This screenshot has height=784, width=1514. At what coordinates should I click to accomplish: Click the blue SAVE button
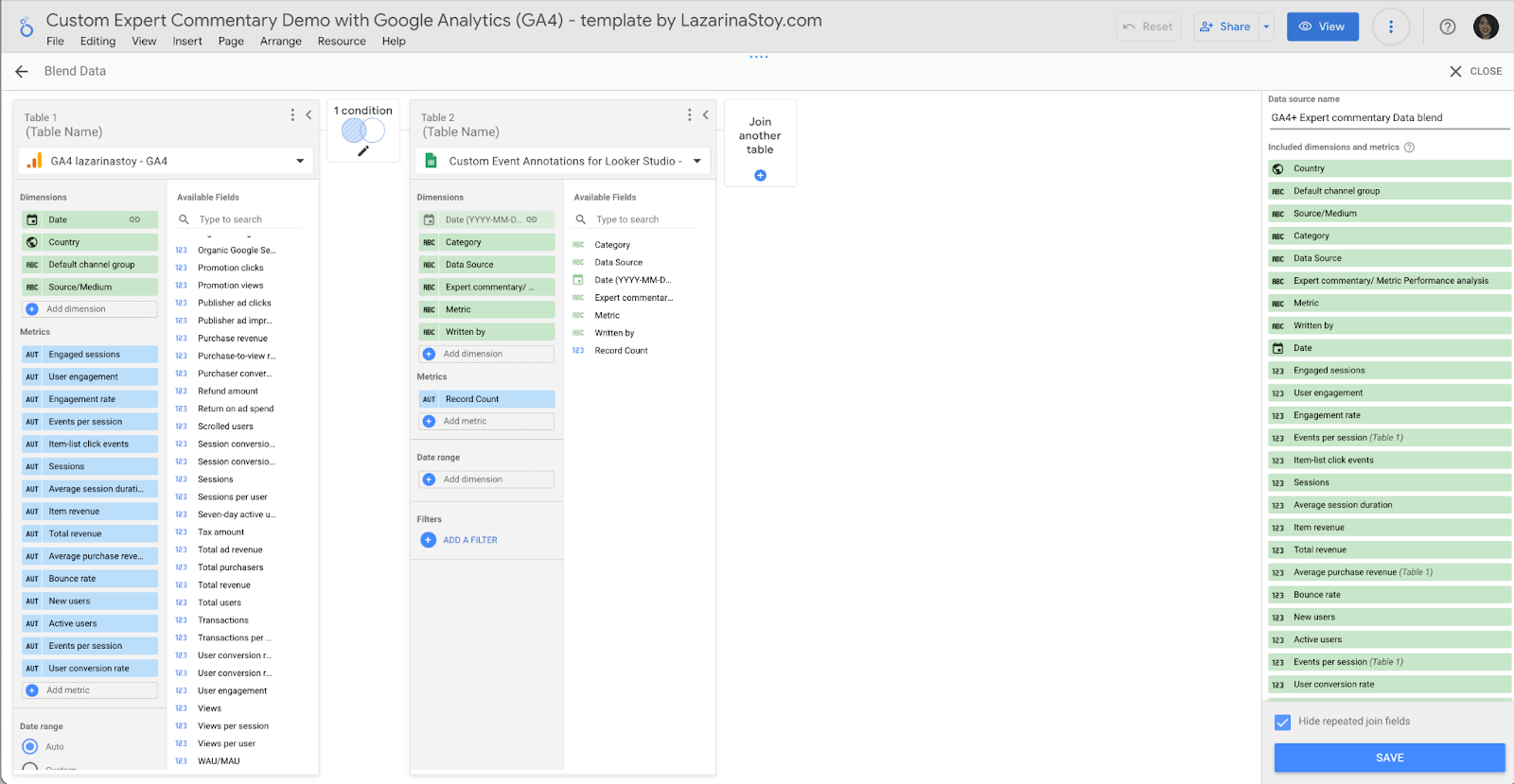(x=1389, y=758)
